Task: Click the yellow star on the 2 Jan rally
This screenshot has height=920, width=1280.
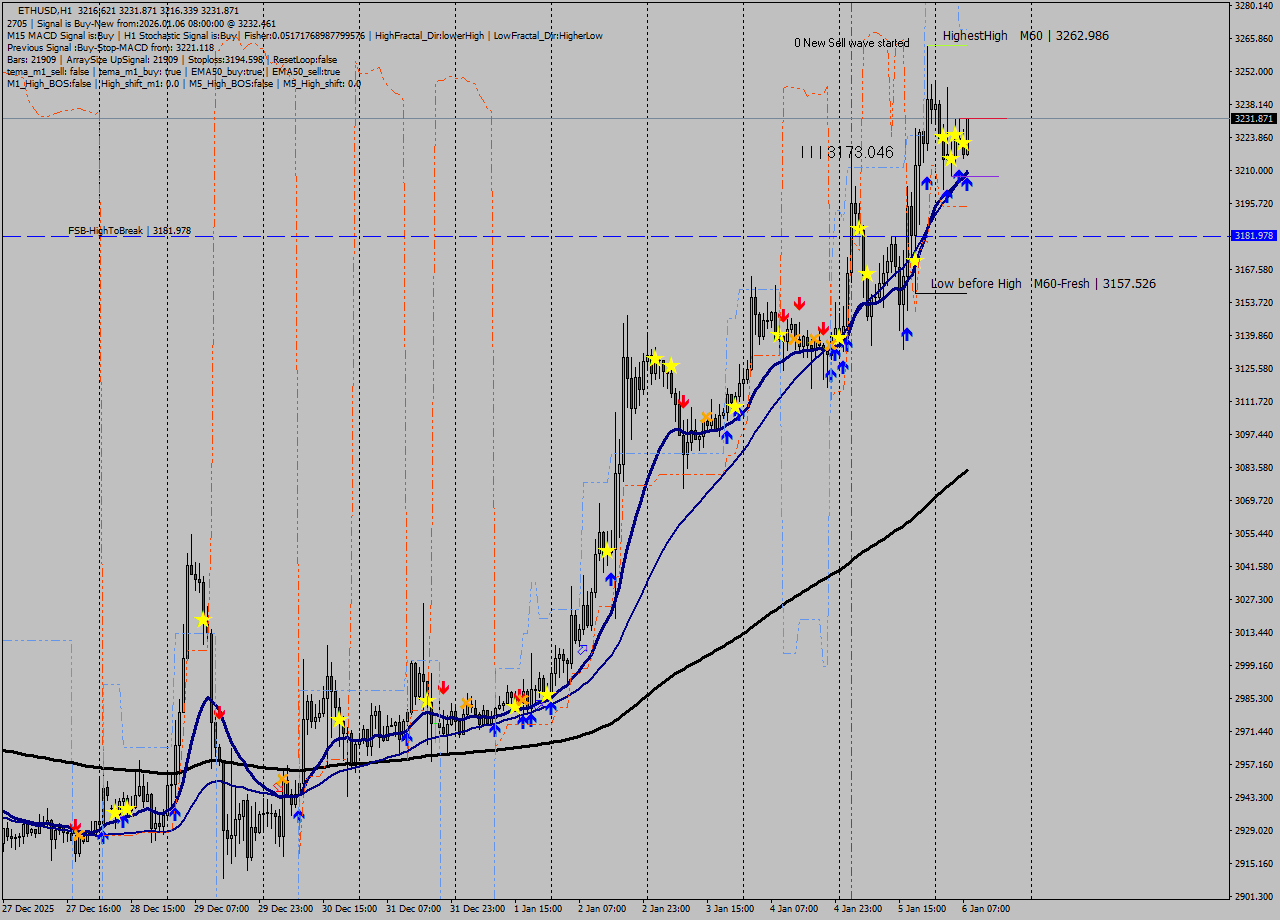Action: point(608,549)
